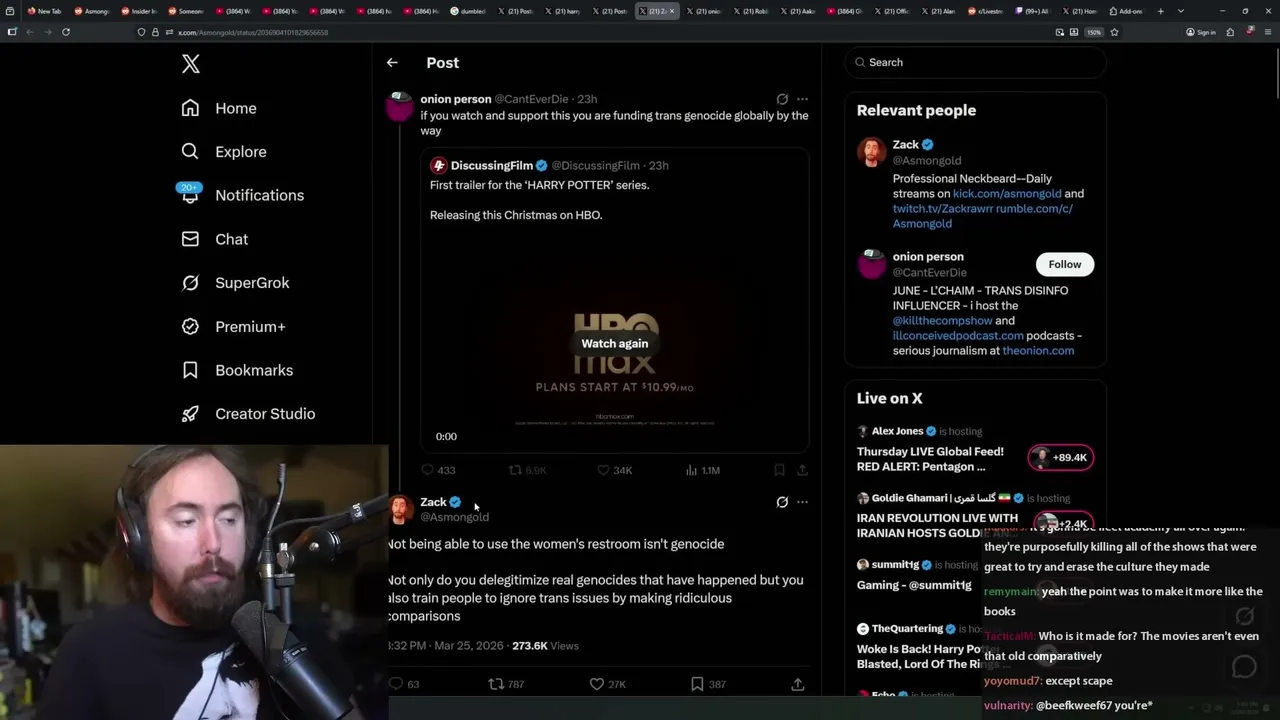Click the X Search field

975,62
